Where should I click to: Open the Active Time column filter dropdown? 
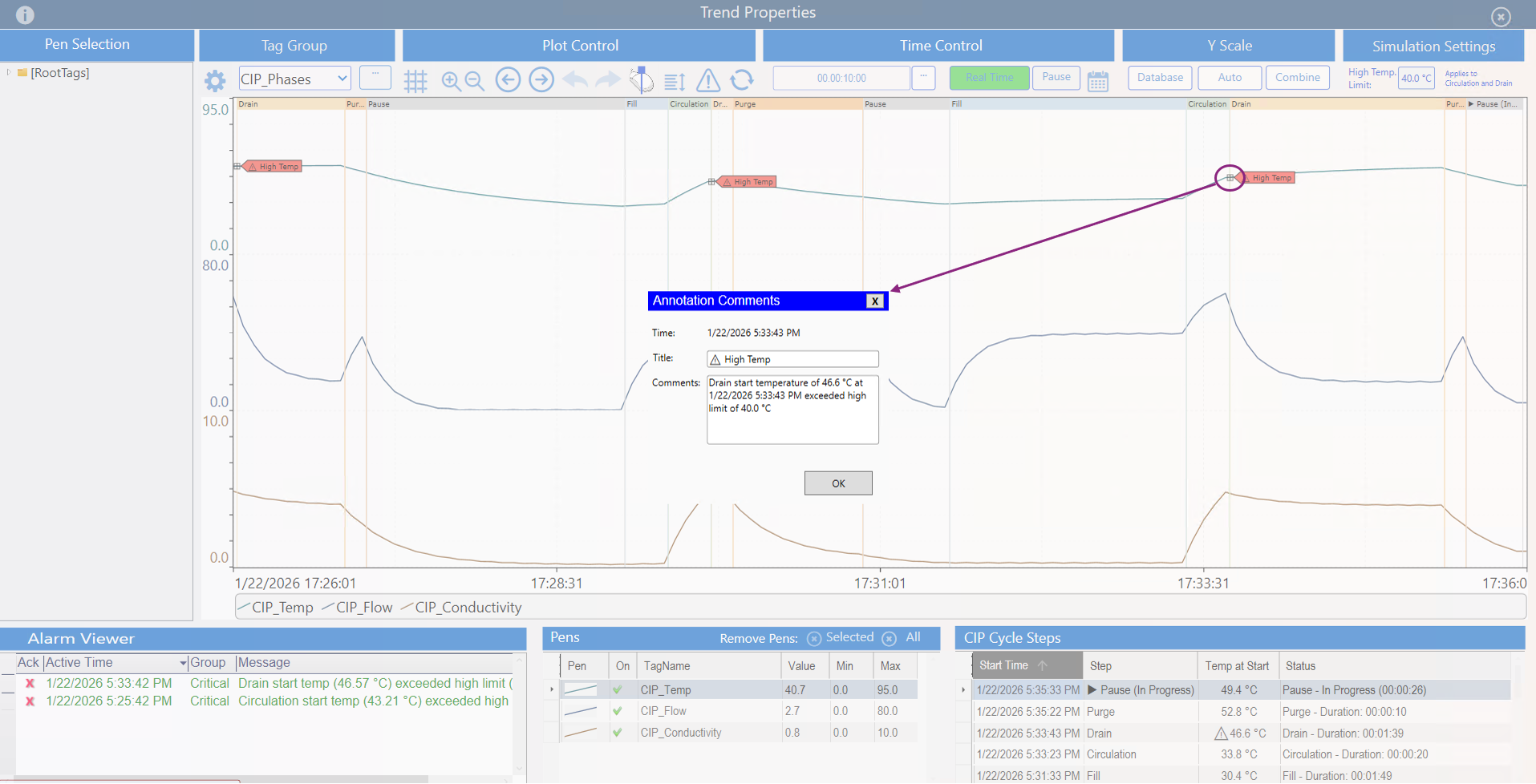click(x=183, y=663)
